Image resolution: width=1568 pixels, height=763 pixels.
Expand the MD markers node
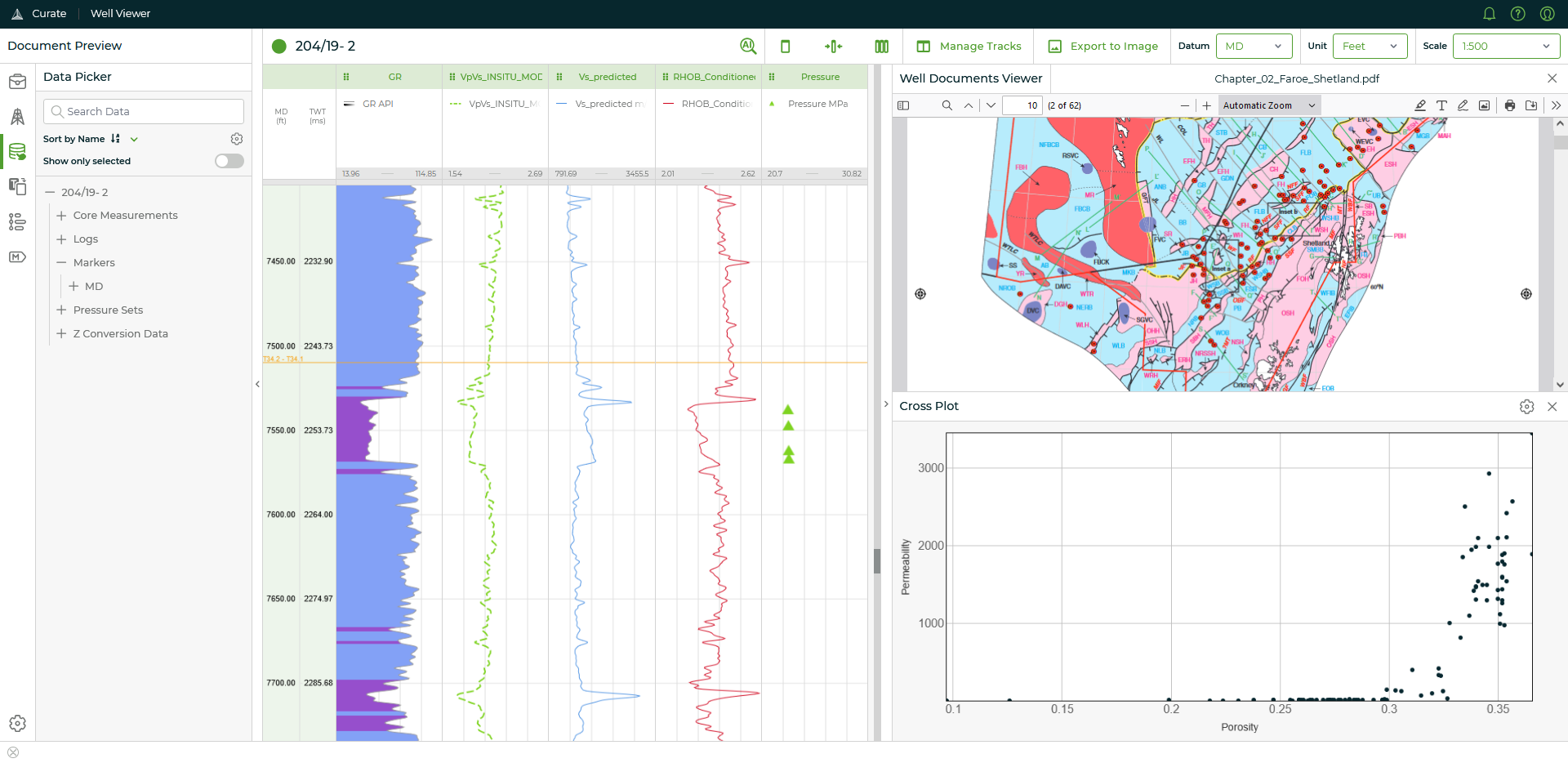[73, 287]
